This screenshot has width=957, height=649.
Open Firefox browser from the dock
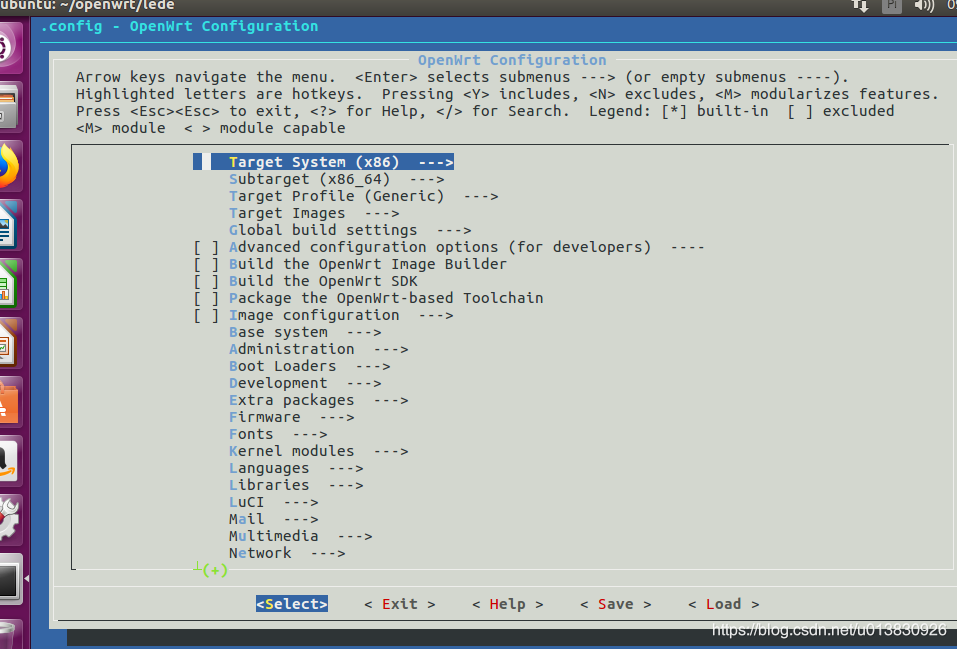click(x=9, y=166)
